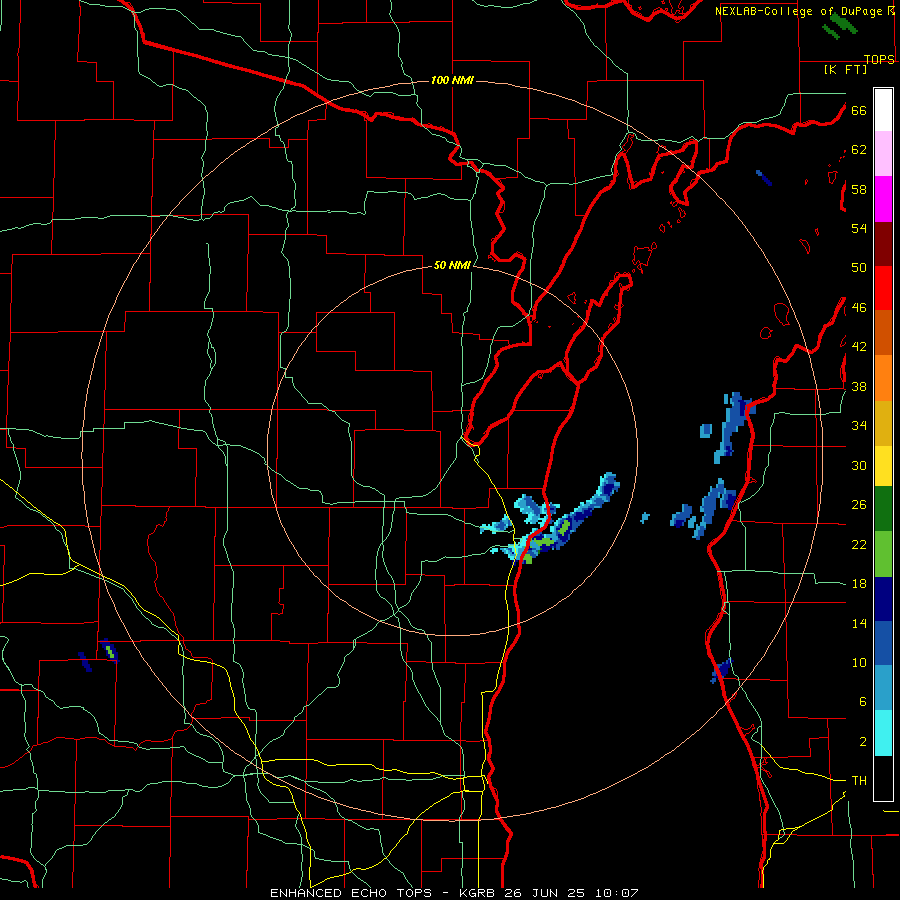The image size is (900, 900).
Task: Click the '[K FT]' units label
Action: (x=845, y=69)
